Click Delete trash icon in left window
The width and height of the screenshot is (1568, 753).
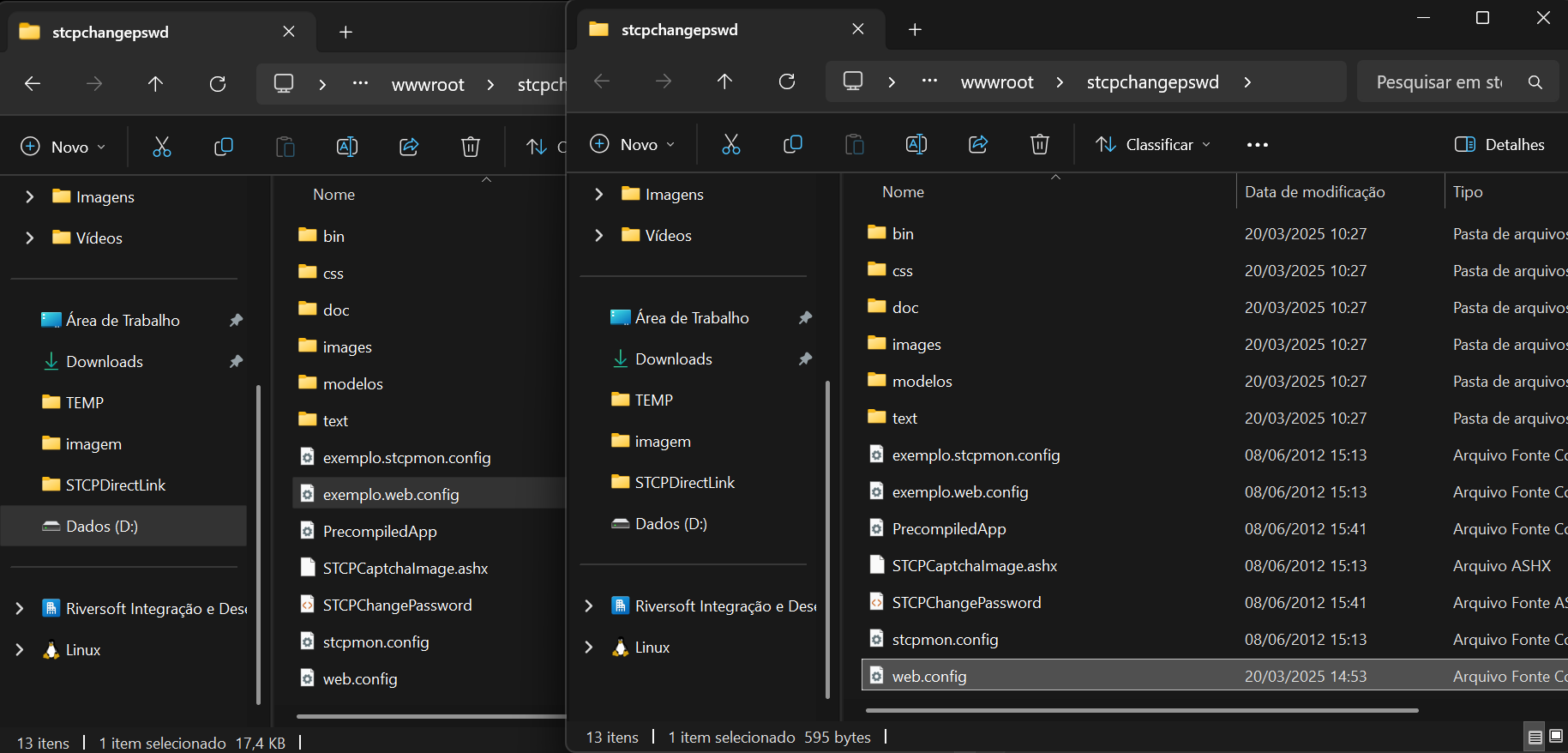point(471,148)
